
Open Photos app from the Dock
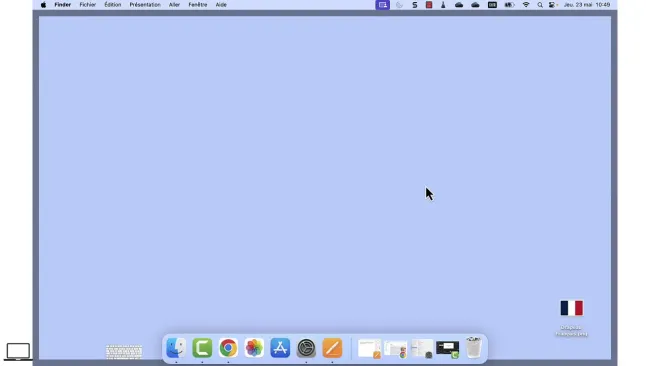pos(254,348)
